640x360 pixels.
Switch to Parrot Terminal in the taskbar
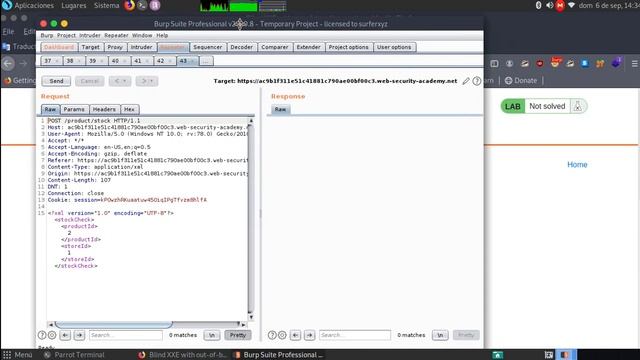pos(74,355)
